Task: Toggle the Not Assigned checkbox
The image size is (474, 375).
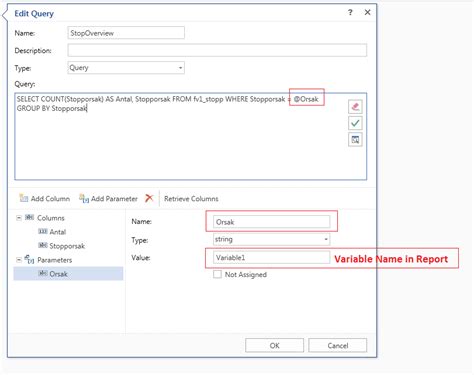Action: (x=217, y=274)
